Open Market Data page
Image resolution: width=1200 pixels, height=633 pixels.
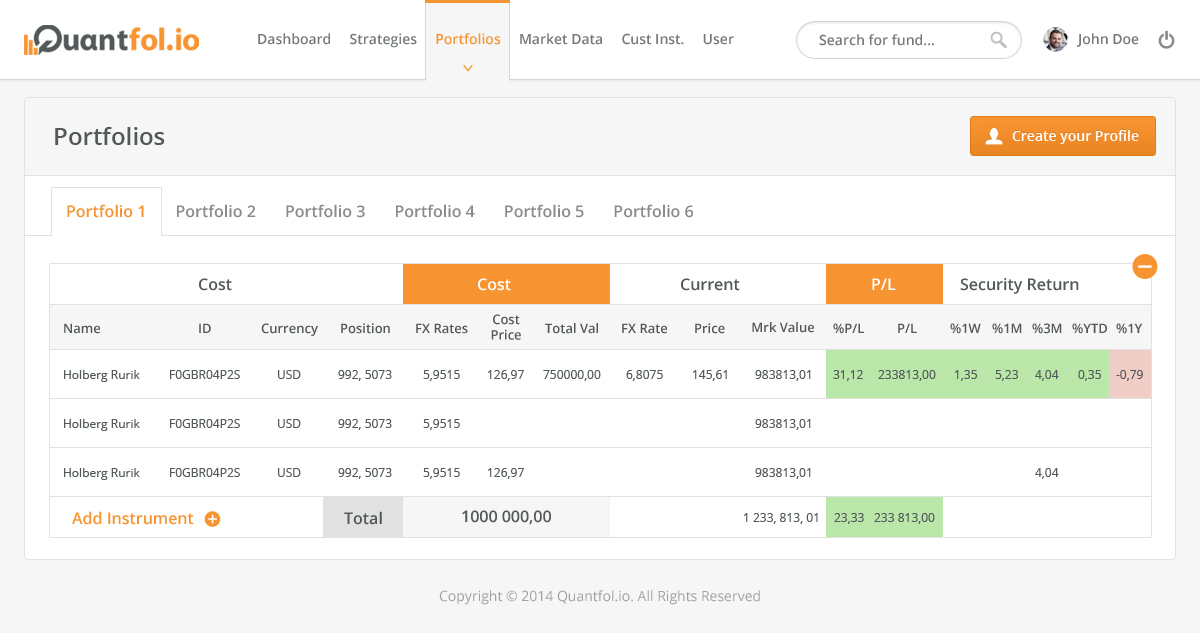click(x=560, y=40)
